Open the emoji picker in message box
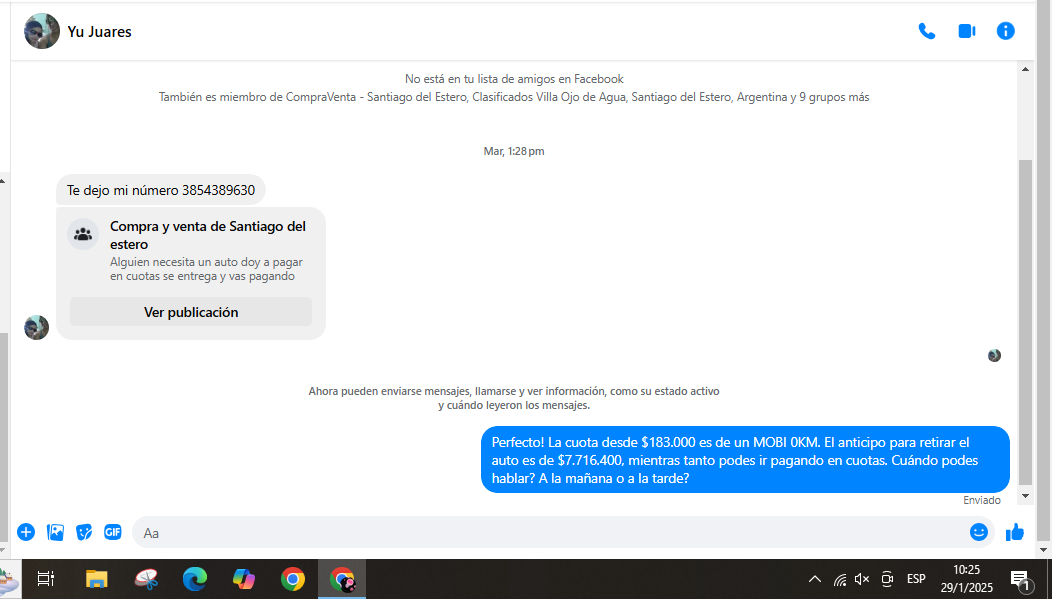The width and height of the screenshot is (1052, 599). pyautogui.click(x=978, y=532)
